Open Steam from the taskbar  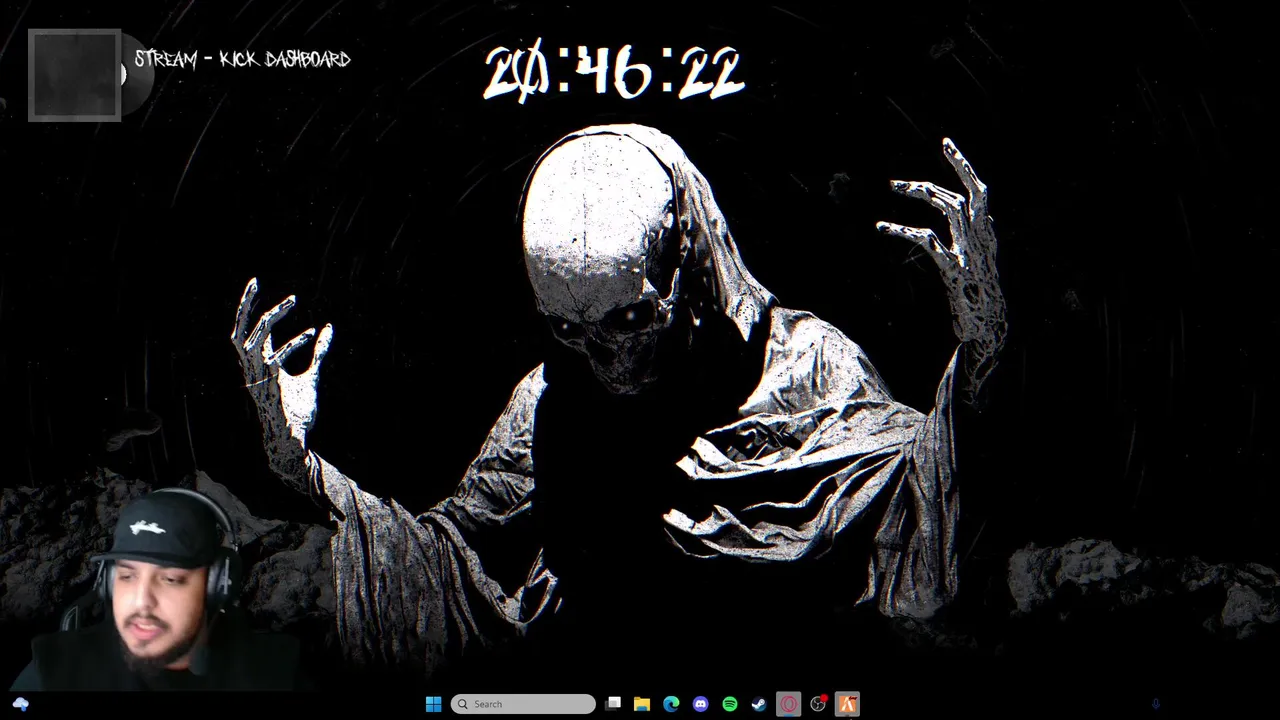point(759,704)
